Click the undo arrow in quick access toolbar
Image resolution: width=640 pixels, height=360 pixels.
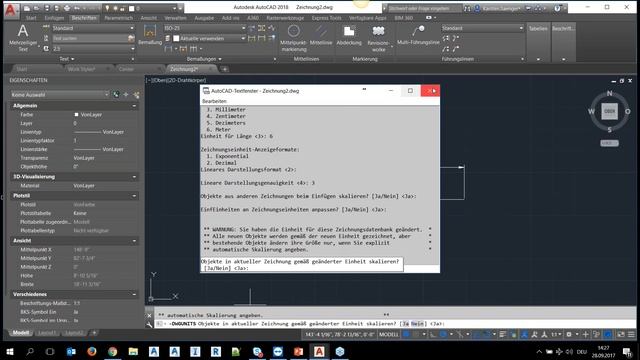coord(77,8)
